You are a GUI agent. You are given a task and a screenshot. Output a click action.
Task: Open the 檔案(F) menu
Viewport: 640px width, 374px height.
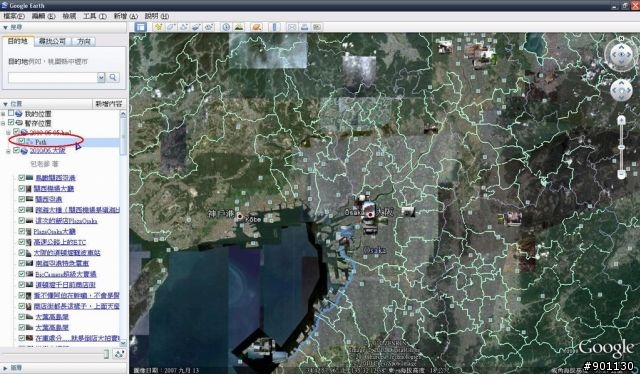pos(14,16)
